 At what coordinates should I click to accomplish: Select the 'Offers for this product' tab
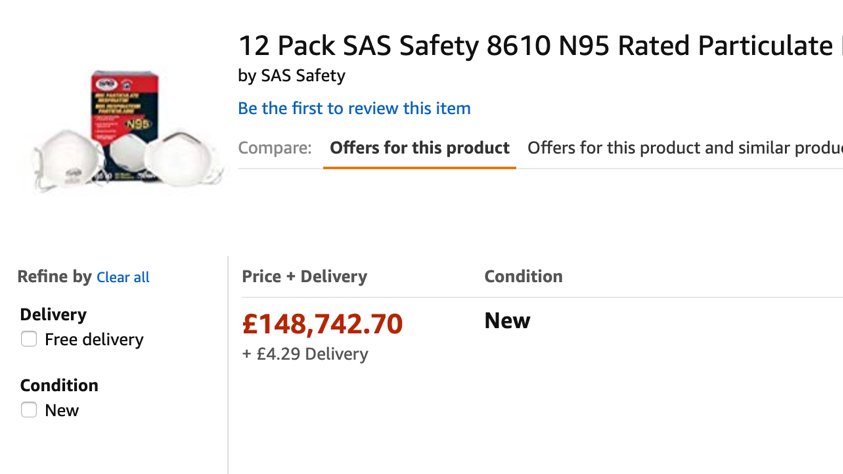click(419, 148)
